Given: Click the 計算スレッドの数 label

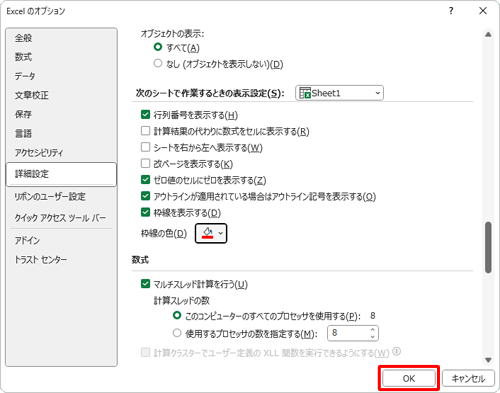Looking at the screenshot, I should 182,301.
